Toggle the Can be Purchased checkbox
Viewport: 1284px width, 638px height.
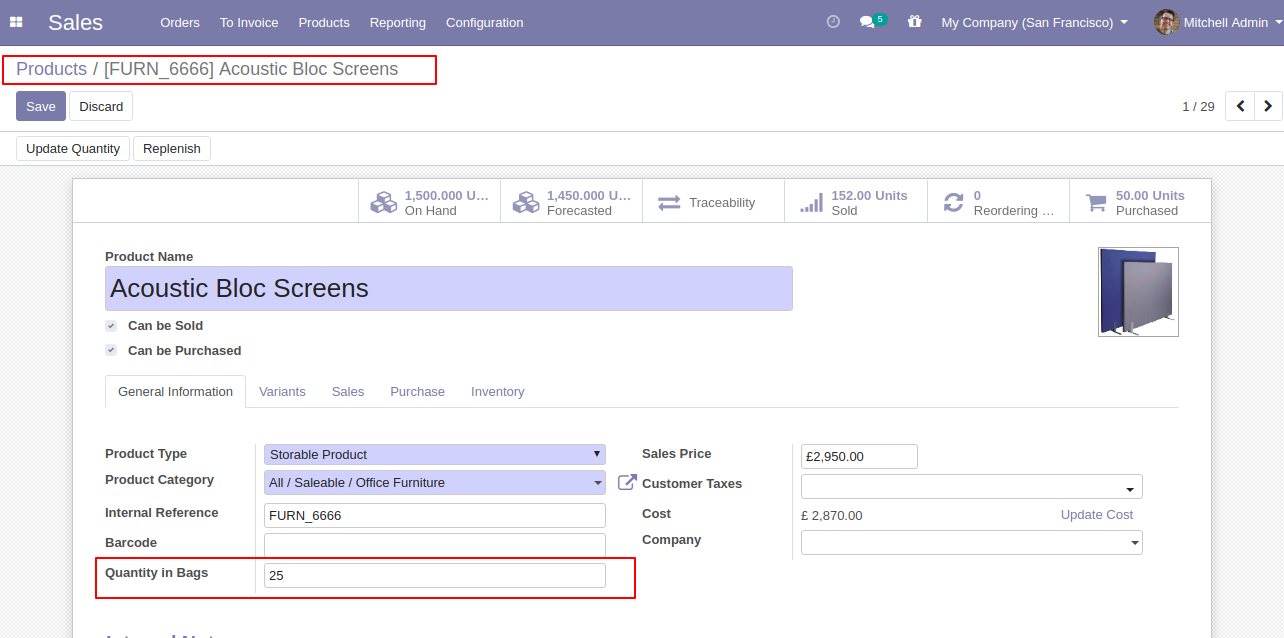[111, 351]
